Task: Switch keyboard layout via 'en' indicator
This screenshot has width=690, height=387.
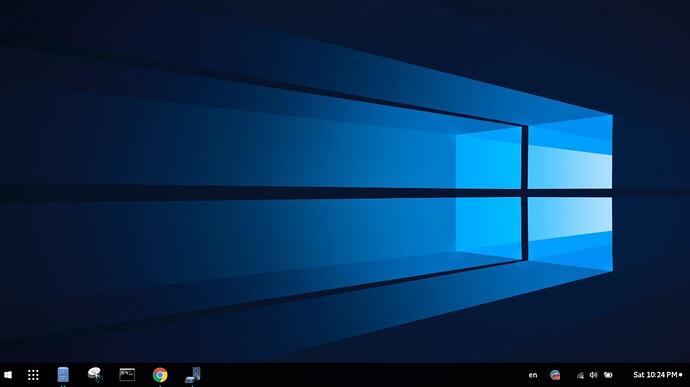Action: [x=533, y=375]
